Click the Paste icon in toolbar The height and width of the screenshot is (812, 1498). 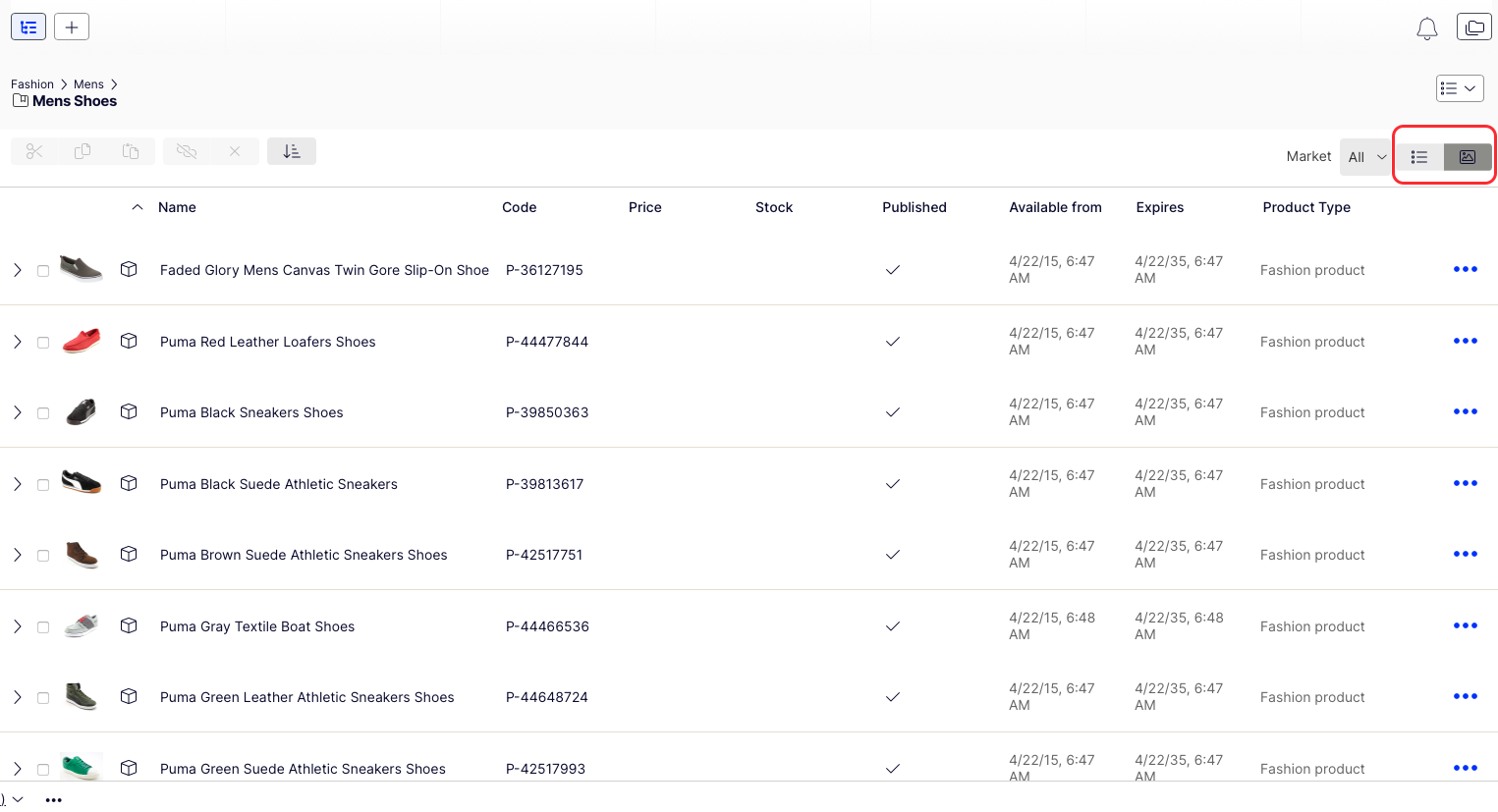coord(131,151)
